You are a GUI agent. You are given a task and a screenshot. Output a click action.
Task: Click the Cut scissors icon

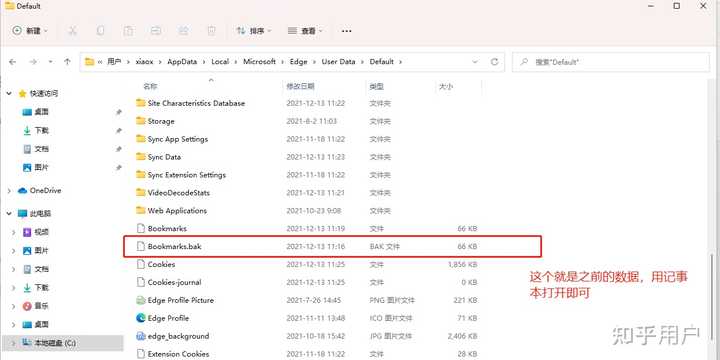click(73, 31)
